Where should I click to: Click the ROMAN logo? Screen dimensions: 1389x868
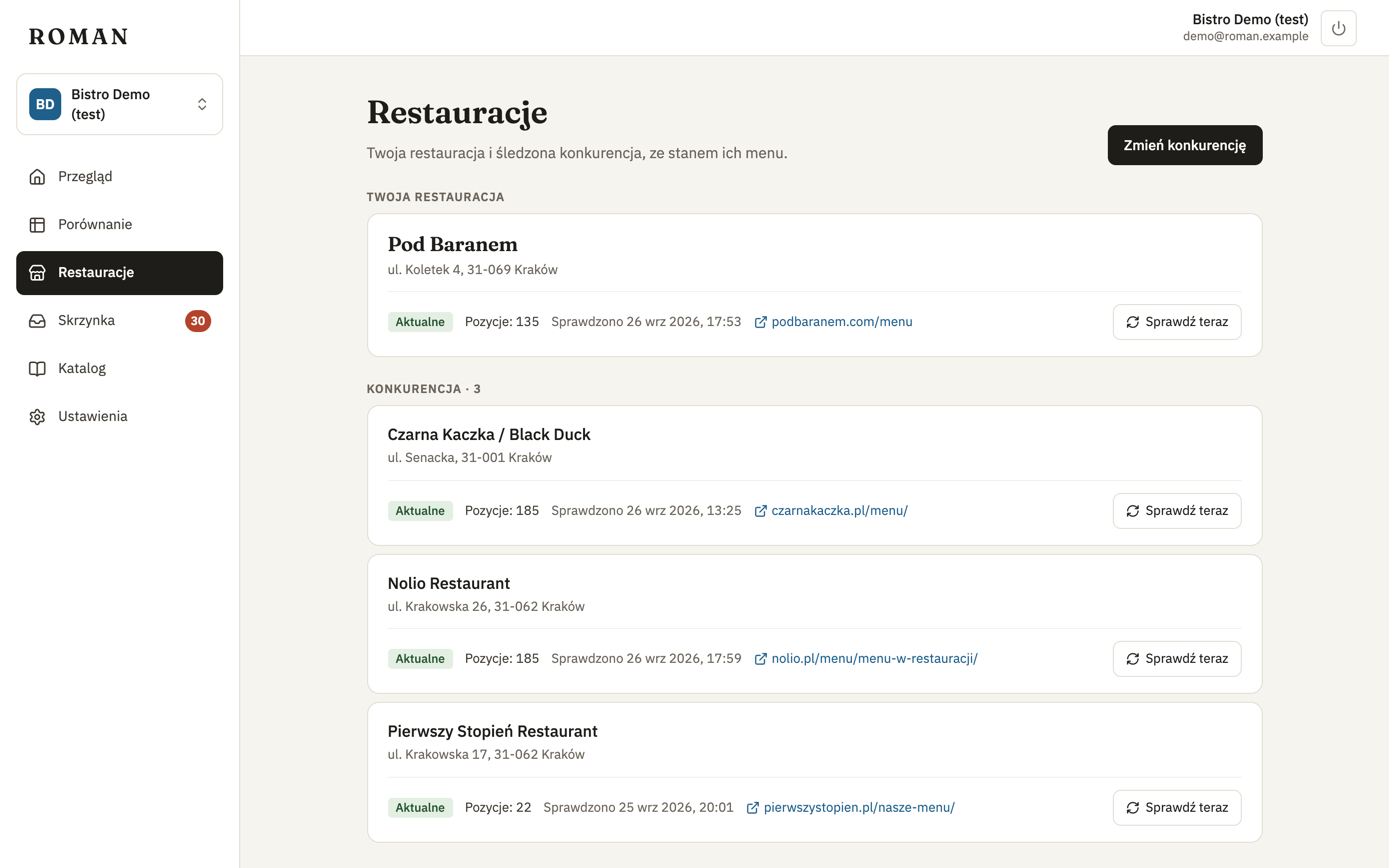(78, 37)
